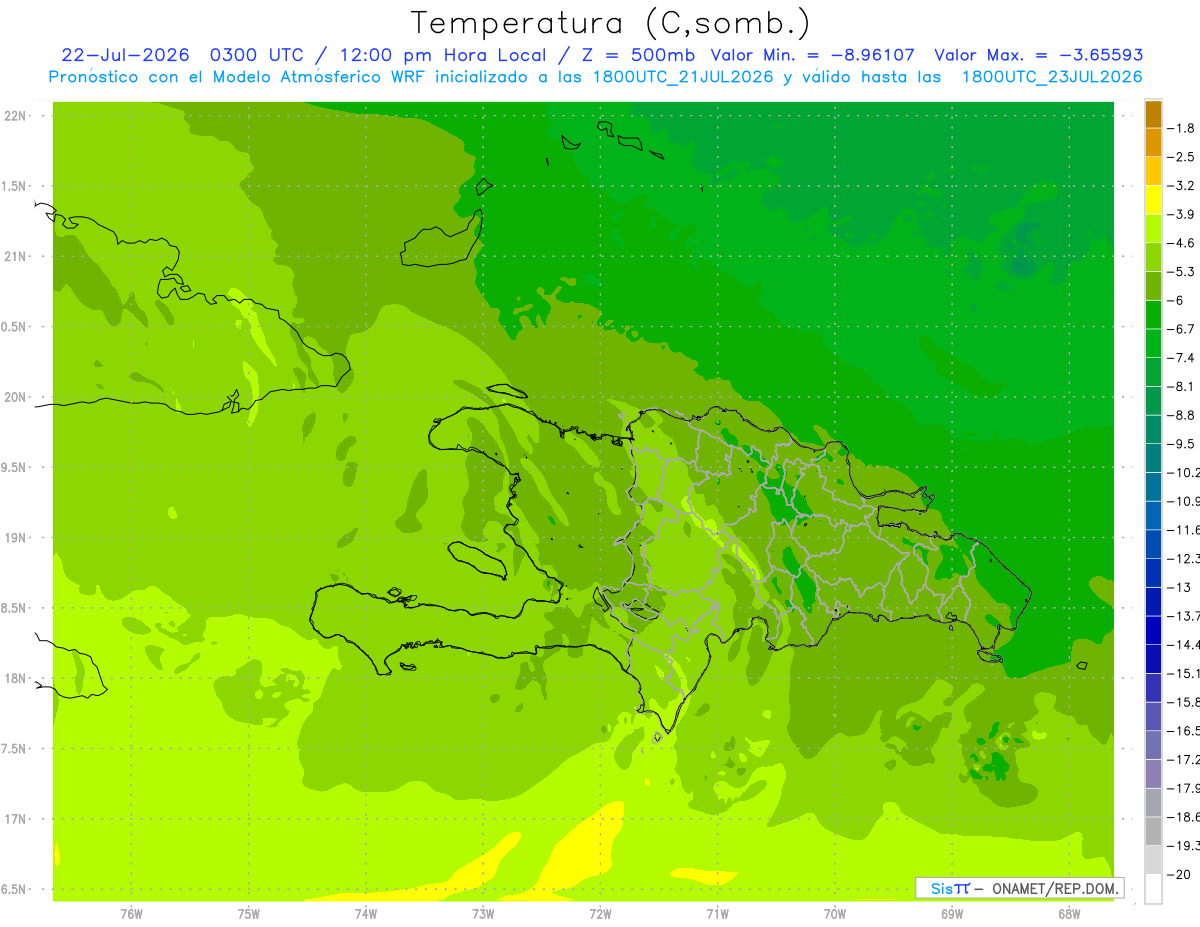Click the "76W" longitude label
Screen dimensions: 1200x927
click(131, 914)
